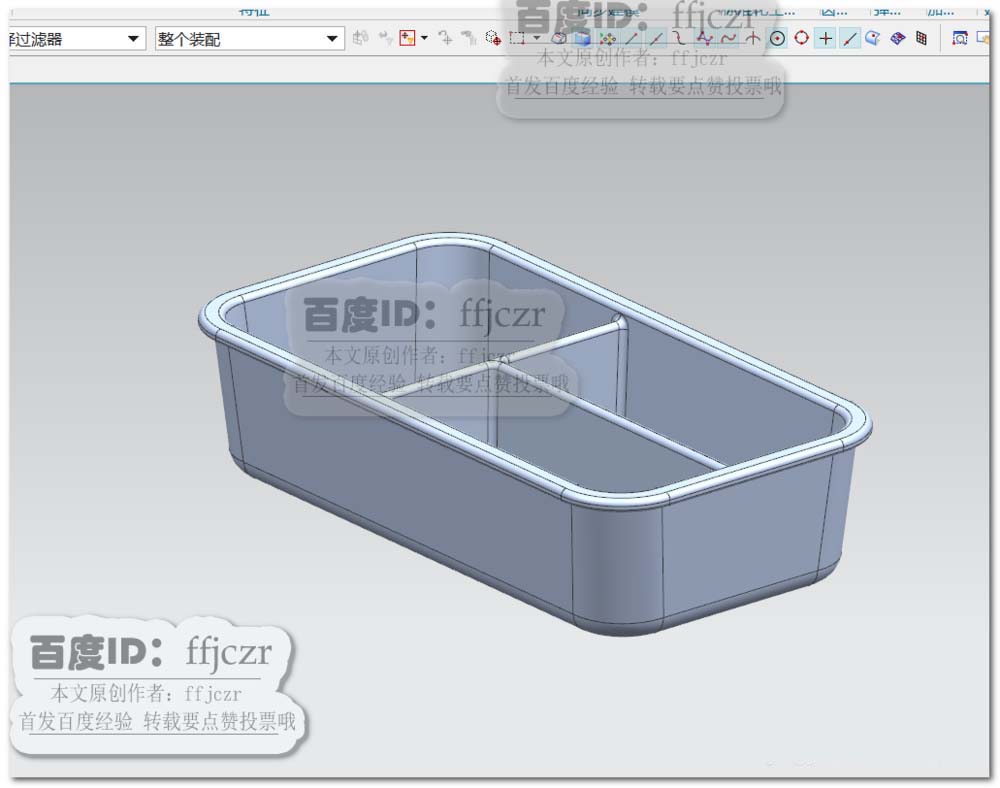Viewport: 1000px width, 788px height.
Task: Toggle the point-on-curve wavy snap
Action: [x=728, y=39]
